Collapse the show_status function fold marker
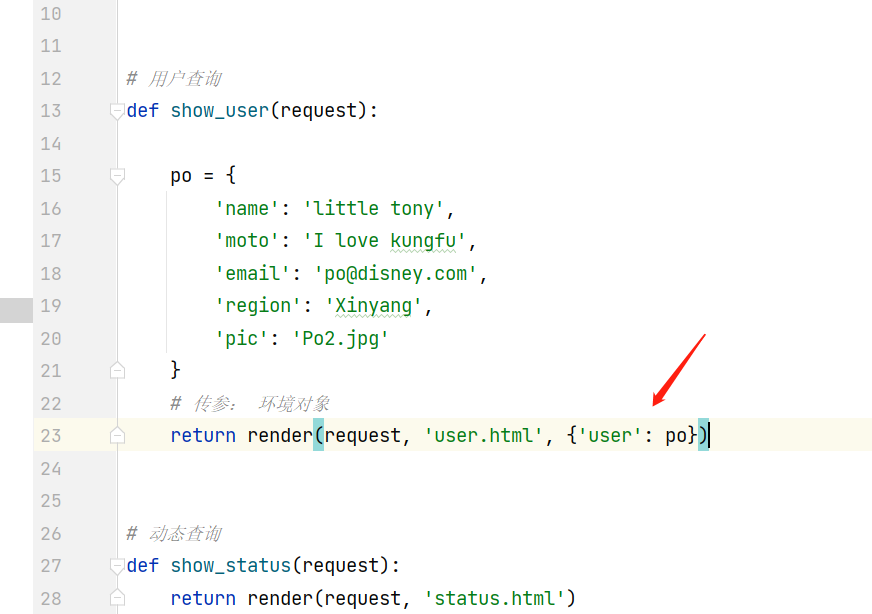Screen dimensions: 872x614 pos(117,566)
